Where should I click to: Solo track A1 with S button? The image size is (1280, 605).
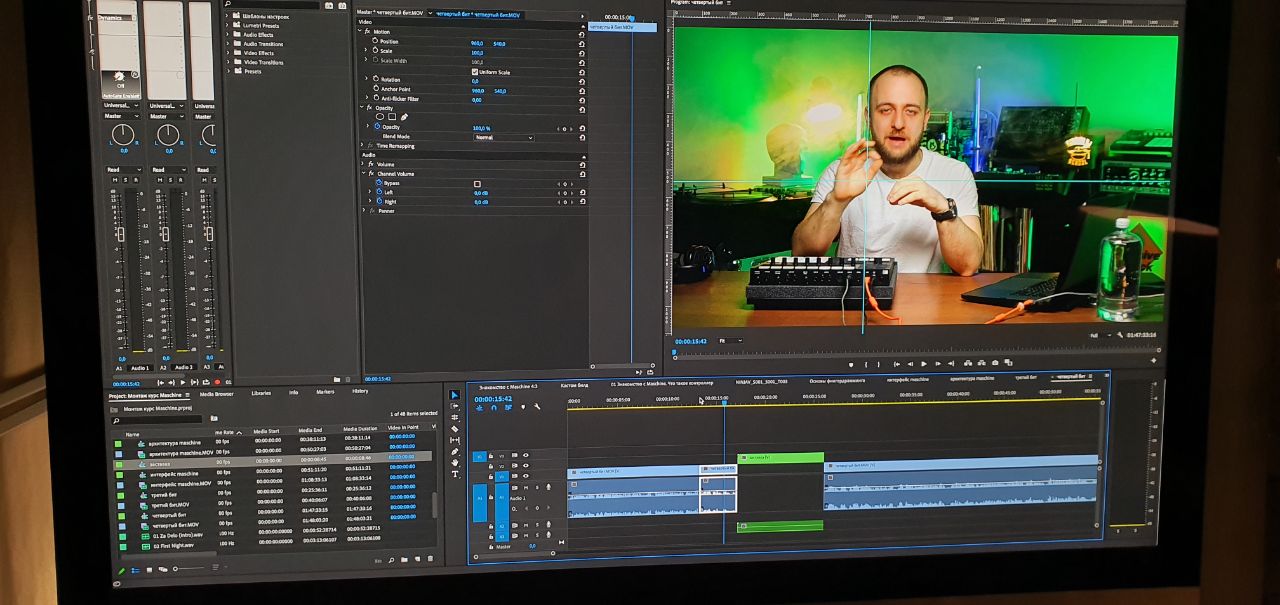[x=537, y=487]
